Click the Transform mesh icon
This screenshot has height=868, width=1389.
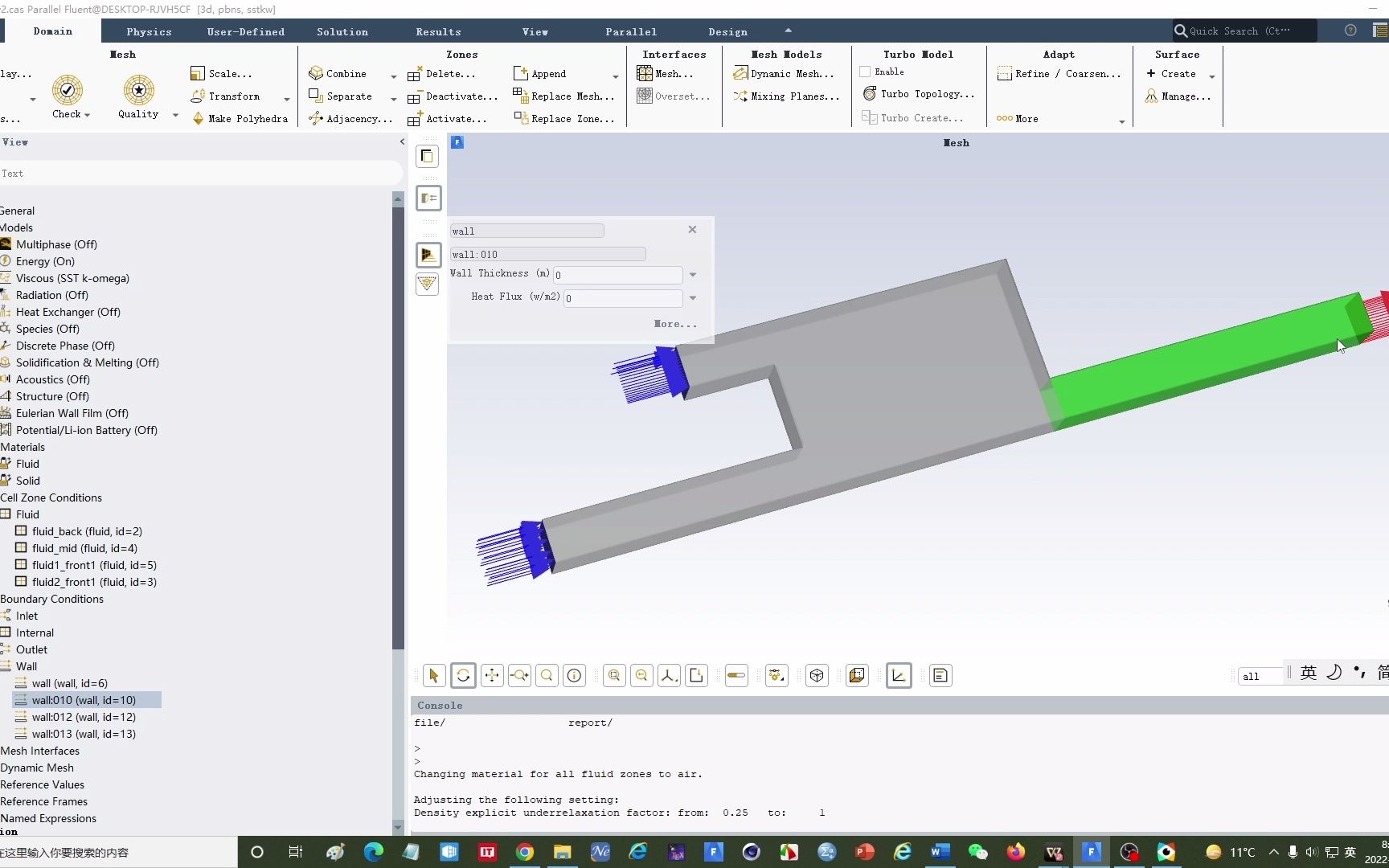[197, 96]
